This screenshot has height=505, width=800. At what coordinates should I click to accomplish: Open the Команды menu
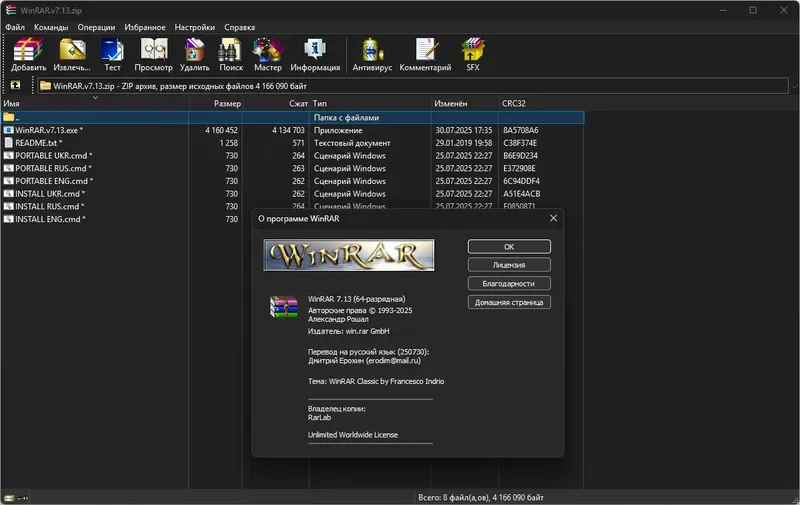[51, 27]
